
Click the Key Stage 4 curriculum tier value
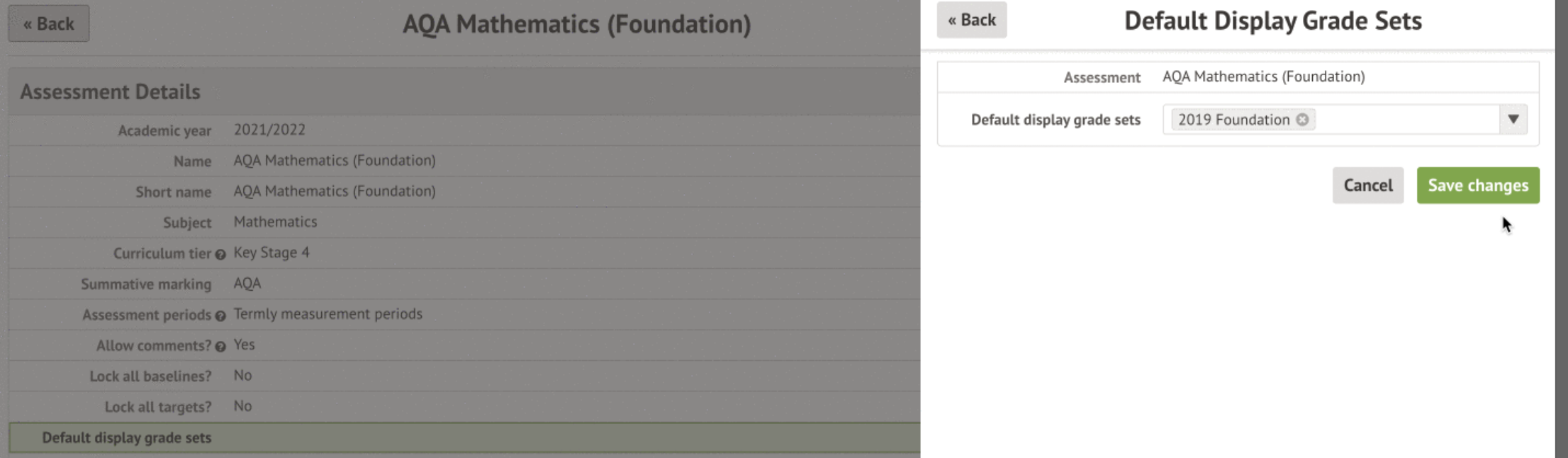tap(271, 253)
